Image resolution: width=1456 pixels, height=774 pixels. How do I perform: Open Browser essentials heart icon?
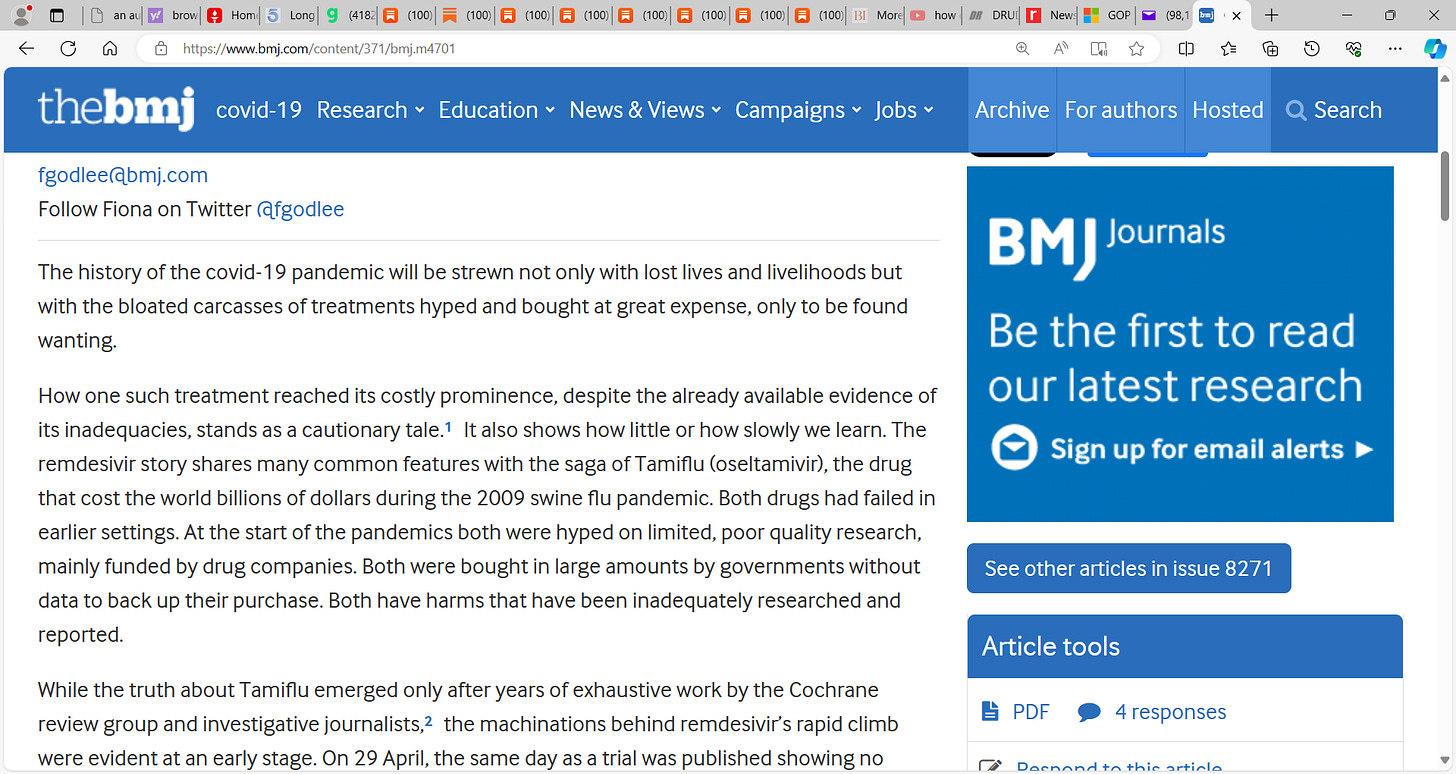tap(1354, 48)
